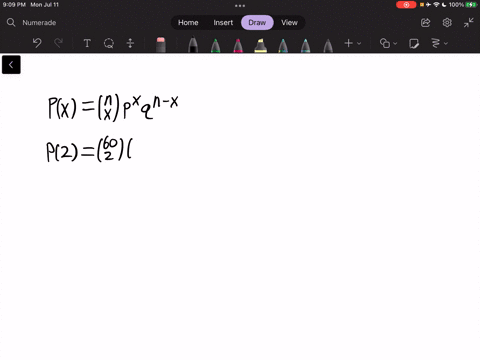Tap the Wi-Fi status icon
This screenshot has width=480, height=360.
(x=436, y=5)
